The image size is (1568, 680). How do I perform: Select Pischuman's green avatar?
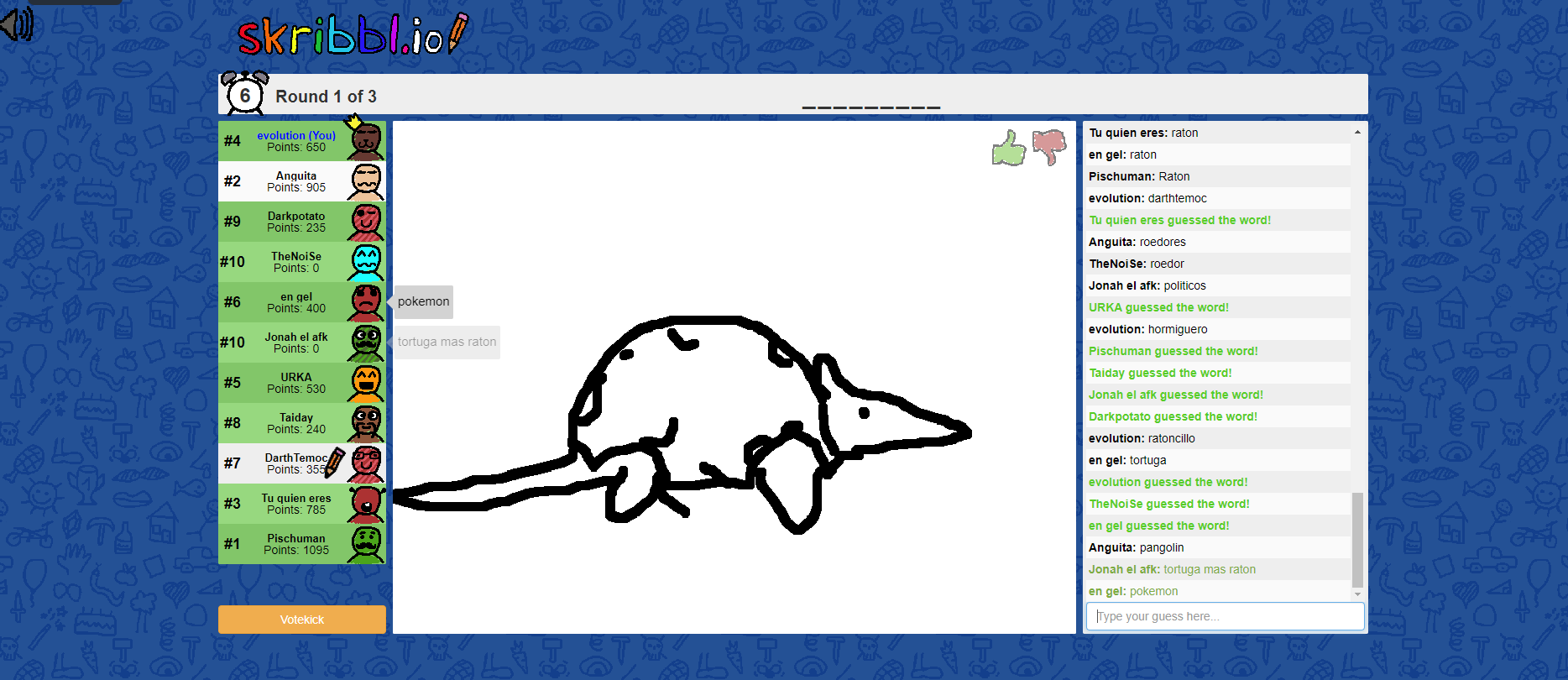pyautogui.click(x=366, y=544)
